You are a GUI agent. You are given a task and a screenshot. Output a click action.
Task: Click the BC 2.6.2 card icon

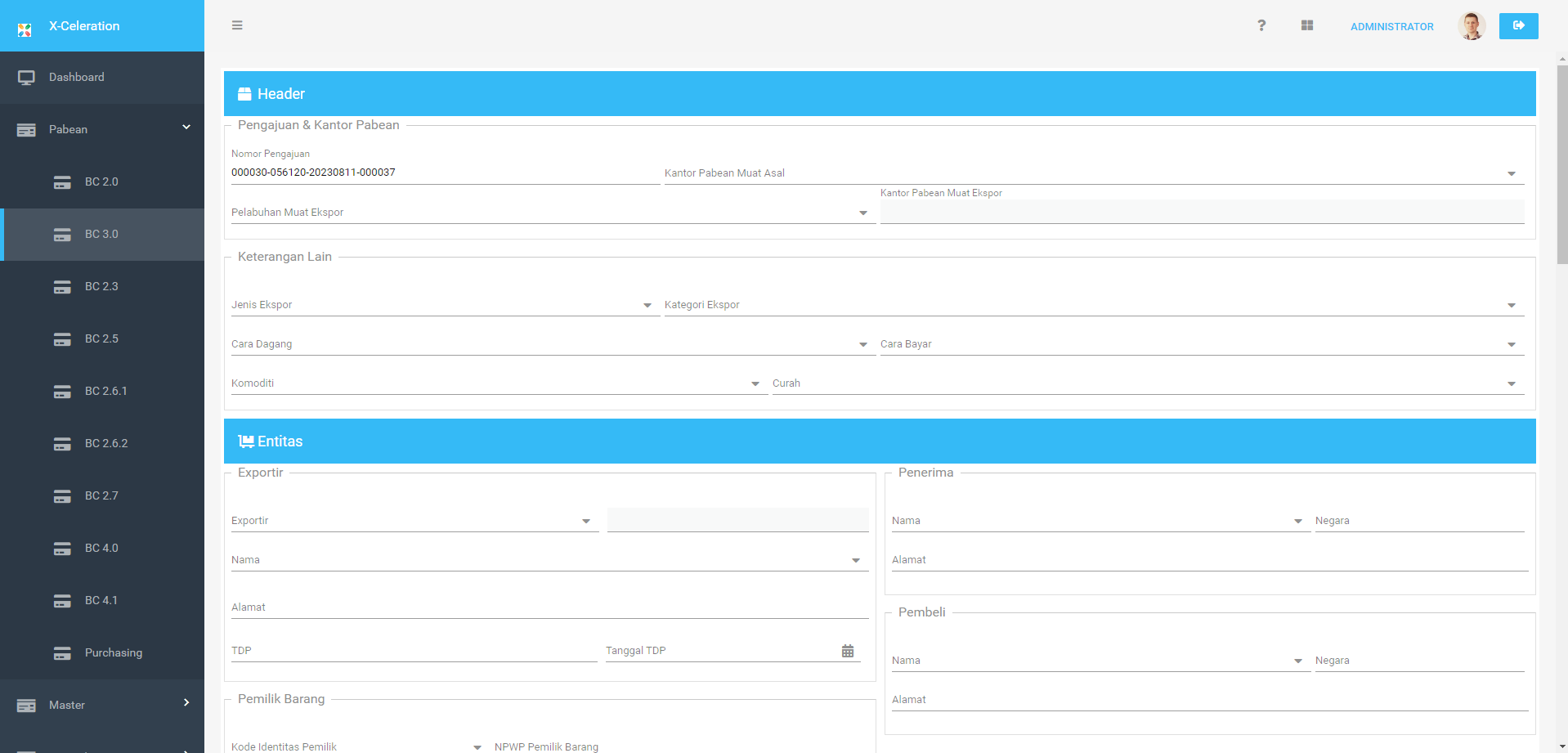click(62, 444)
